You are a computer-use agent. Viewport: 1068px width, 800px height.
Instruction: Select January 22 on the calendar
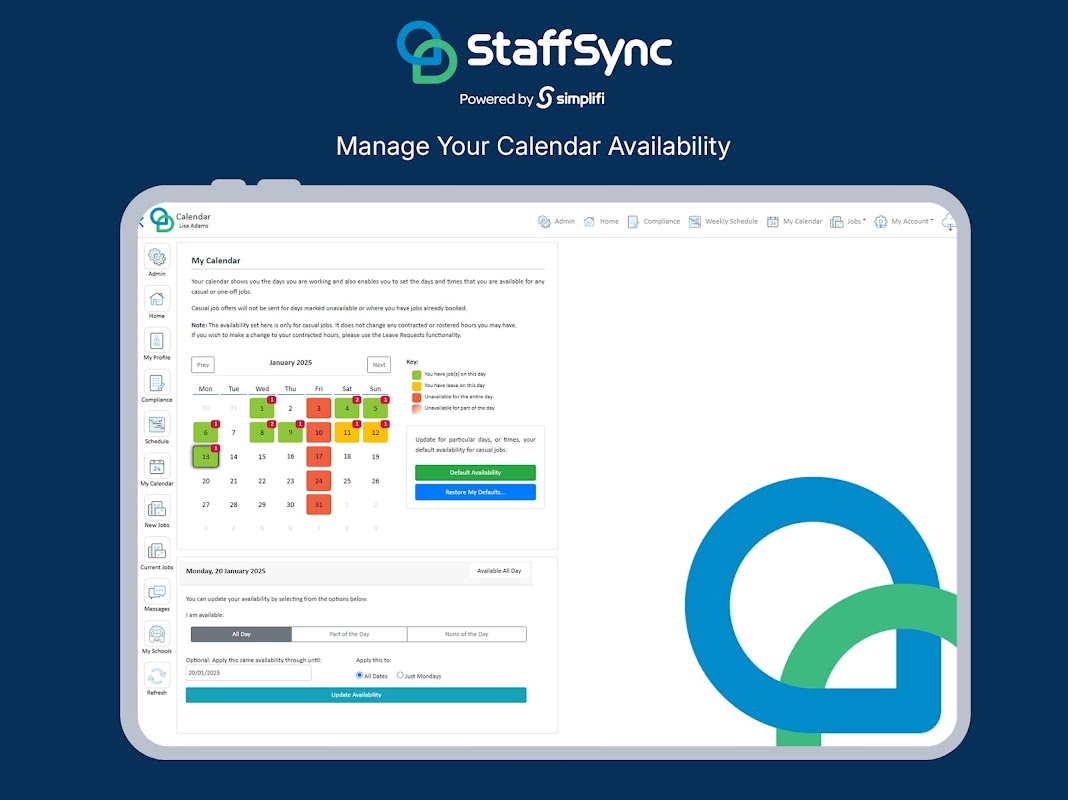click(x=262, y=481)
